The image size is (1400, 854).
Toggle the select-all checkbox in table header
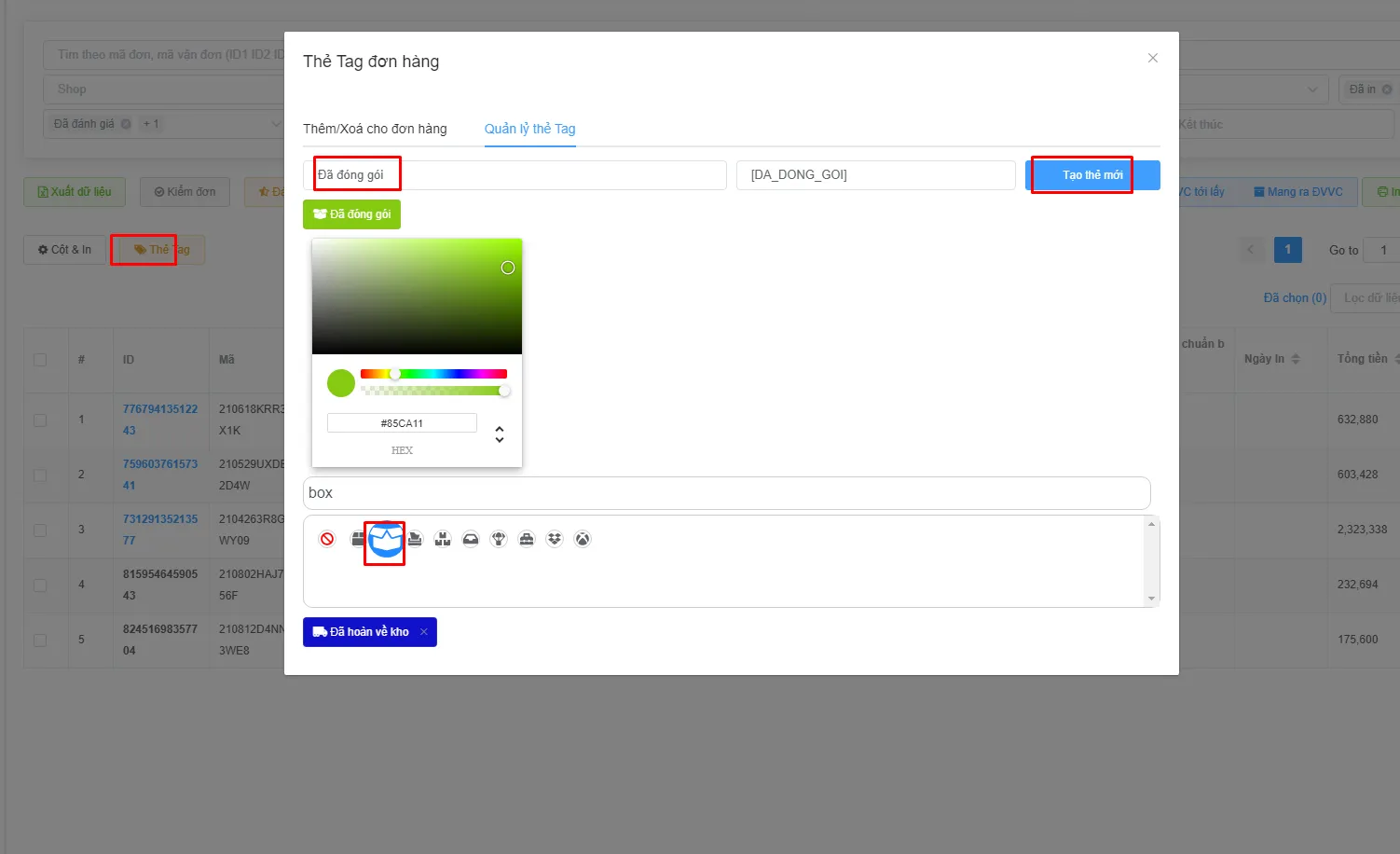coord(40,360)
